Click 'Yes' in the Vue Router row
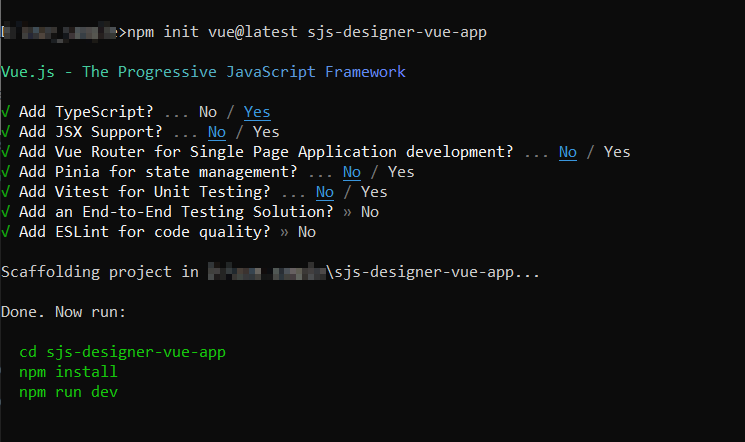This screenshot has width=745, height=442. click(617, 152)
